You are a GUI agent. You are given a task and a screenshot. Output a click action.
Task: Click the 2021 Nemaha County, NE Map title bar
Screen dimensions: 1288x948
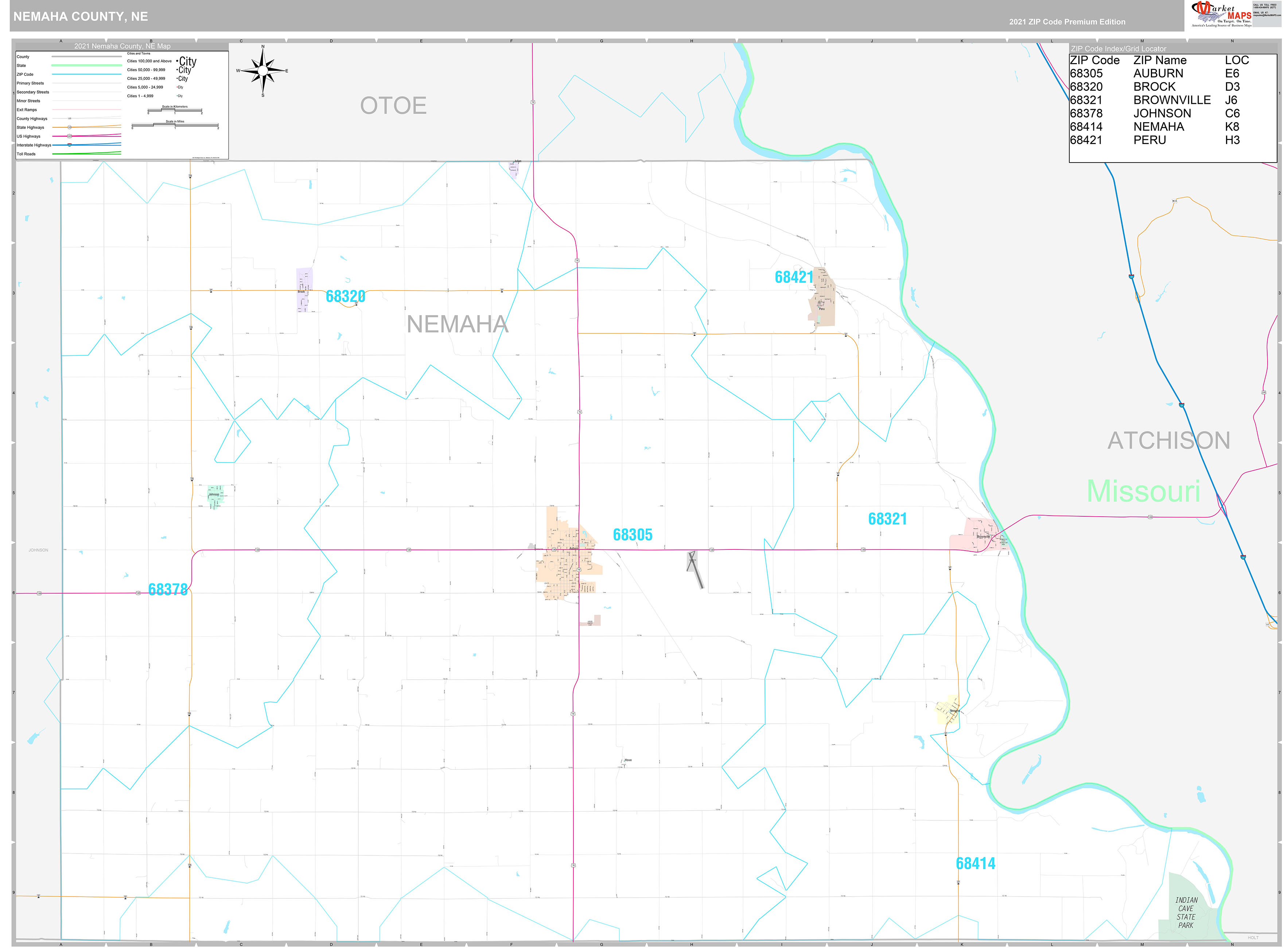pyautogui.click(x=123, y=46)
